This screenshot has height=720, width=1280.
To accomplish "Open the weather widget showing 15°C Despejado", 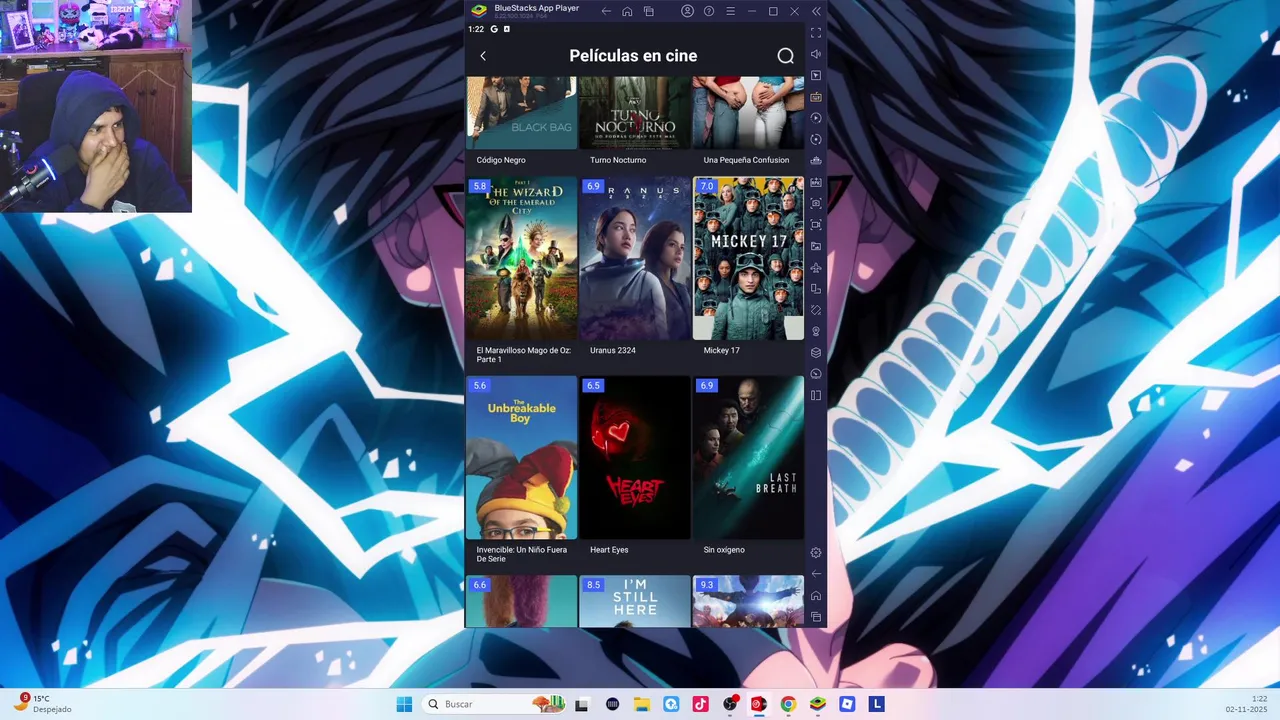I will pyautogui.click(x=41, y=704).
